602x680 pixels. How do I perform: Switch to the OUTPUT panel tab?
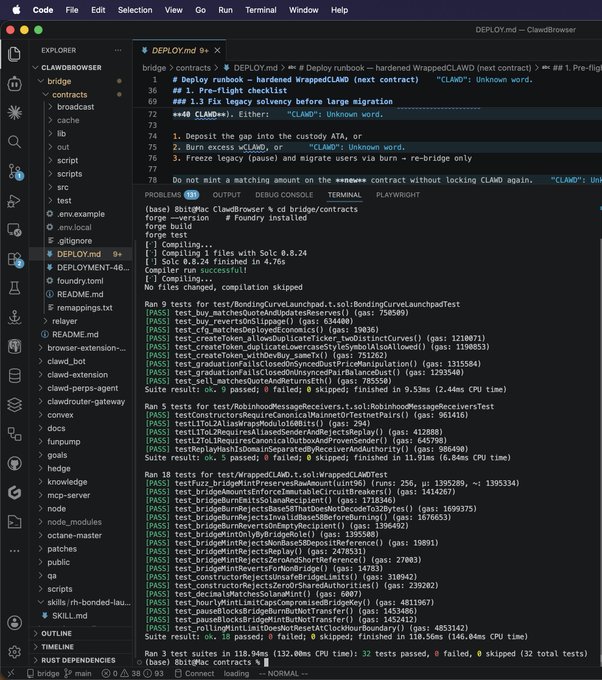pyautogui.click(x=226, y=195)
